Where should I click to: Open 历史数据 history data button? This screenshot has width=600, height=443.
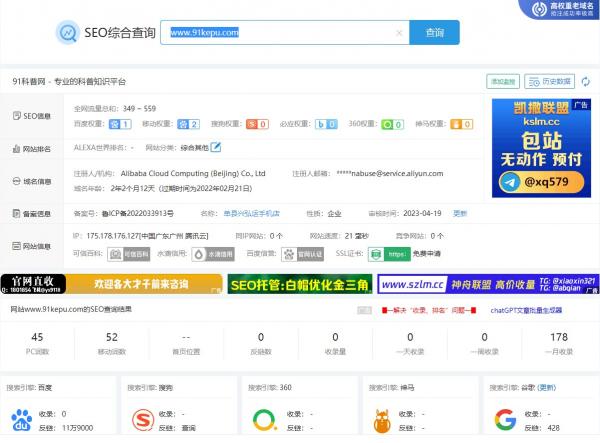[x=549, y=81]
